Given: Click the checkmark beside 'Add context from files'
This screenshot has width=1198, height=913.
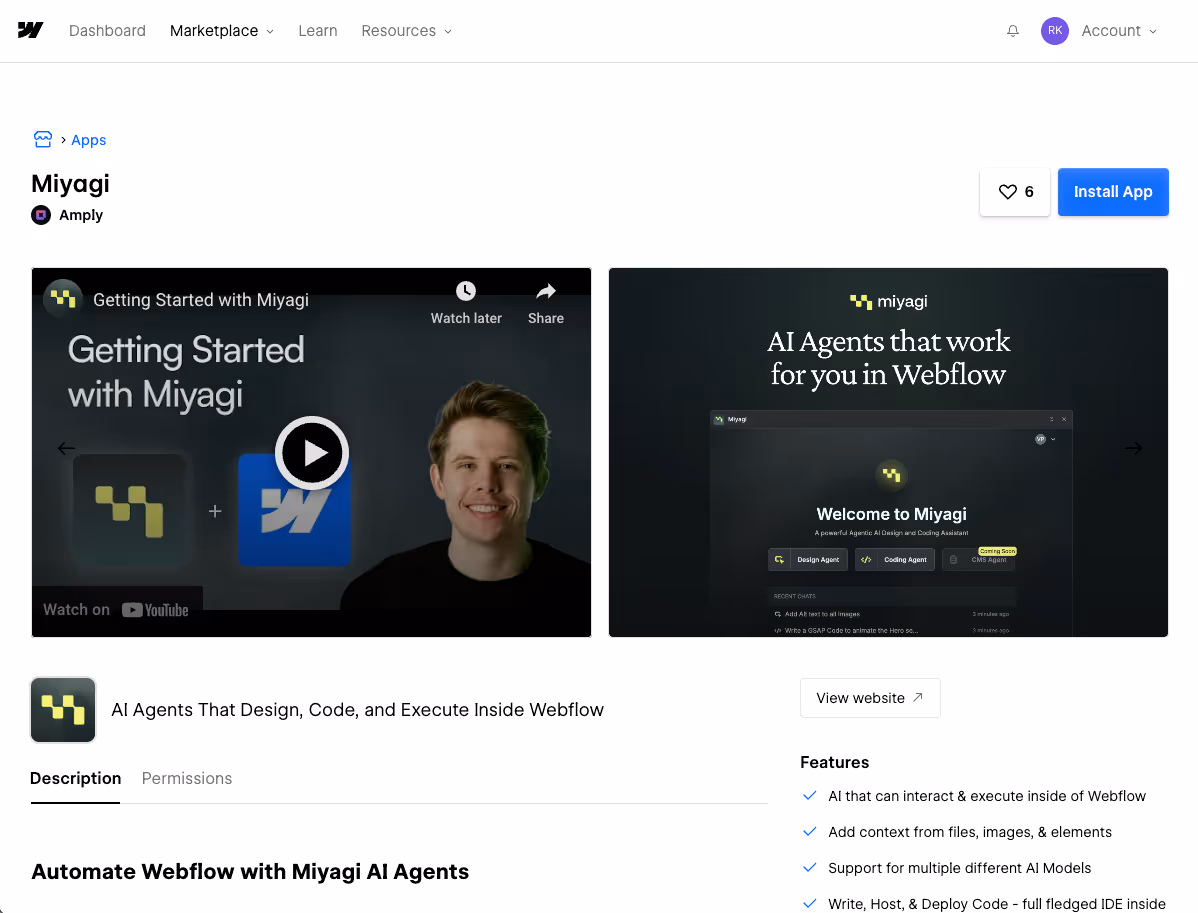Looking at the screenshot, I should [810, 831].
